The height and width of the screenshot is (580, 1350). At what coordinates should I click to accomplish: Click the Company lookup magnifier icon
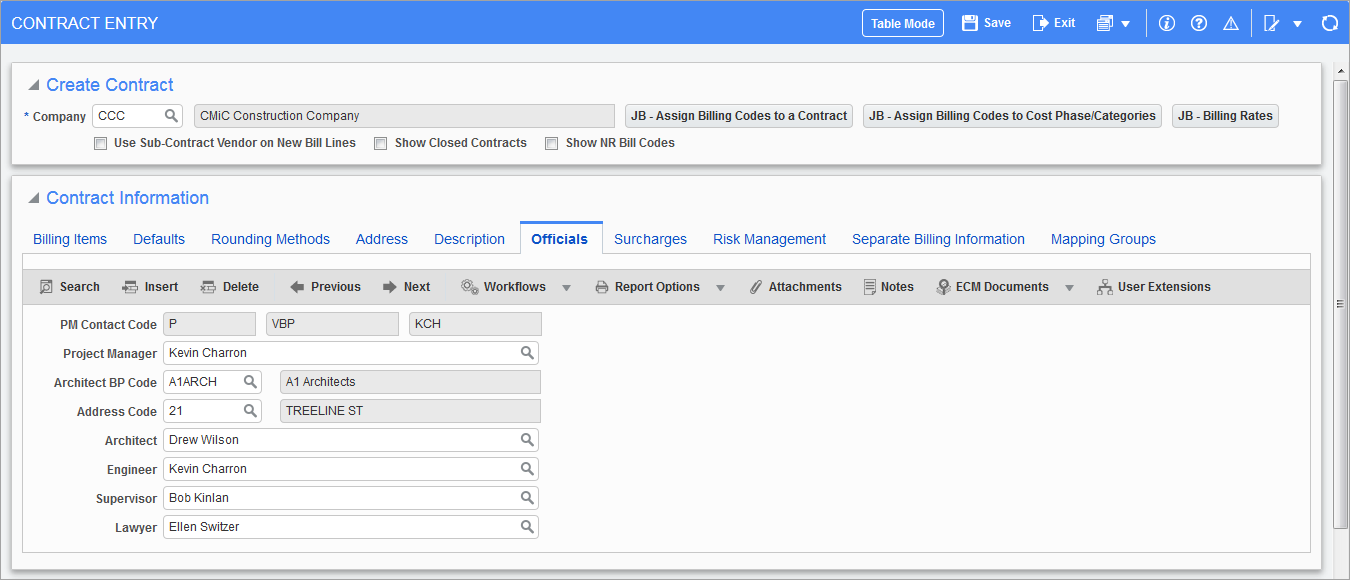(x=171, y=116)
